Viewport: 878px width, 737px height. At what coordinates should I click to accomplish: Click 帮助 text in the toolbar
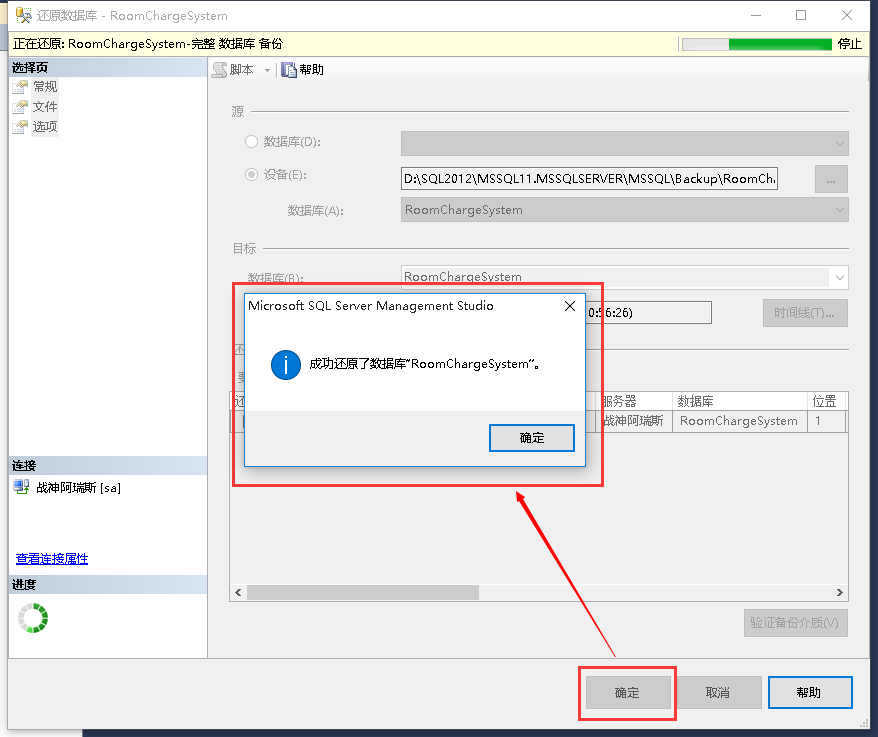click(x=311, y=70)
